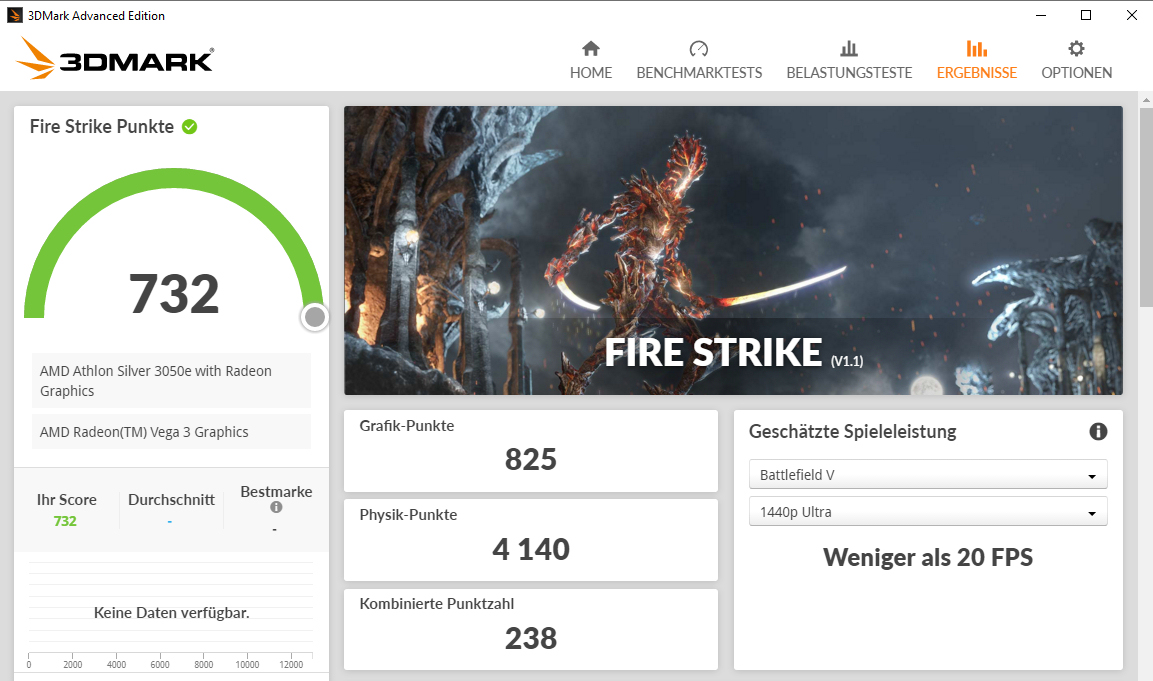Click AMD Athlon Silver 3050e CPU label
The width and height of the screenshot is (1153, 681).
[x=171, y=381]
